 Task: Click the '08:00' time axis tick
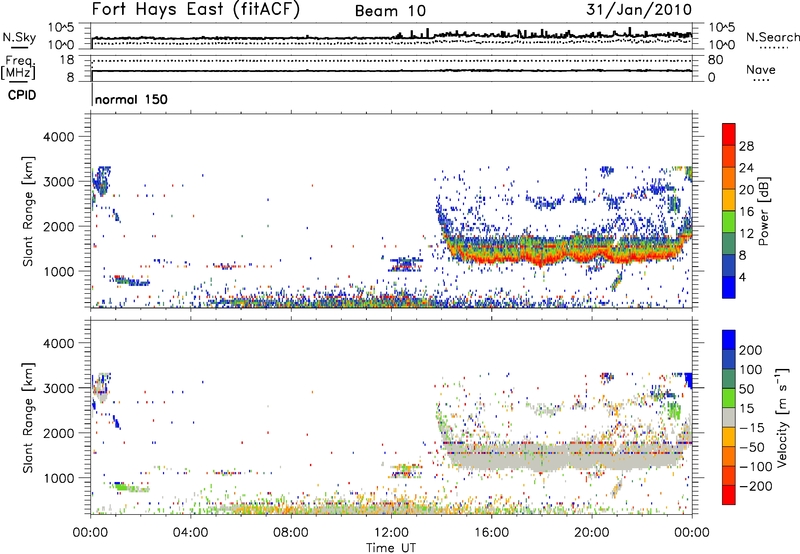[291, 533]
